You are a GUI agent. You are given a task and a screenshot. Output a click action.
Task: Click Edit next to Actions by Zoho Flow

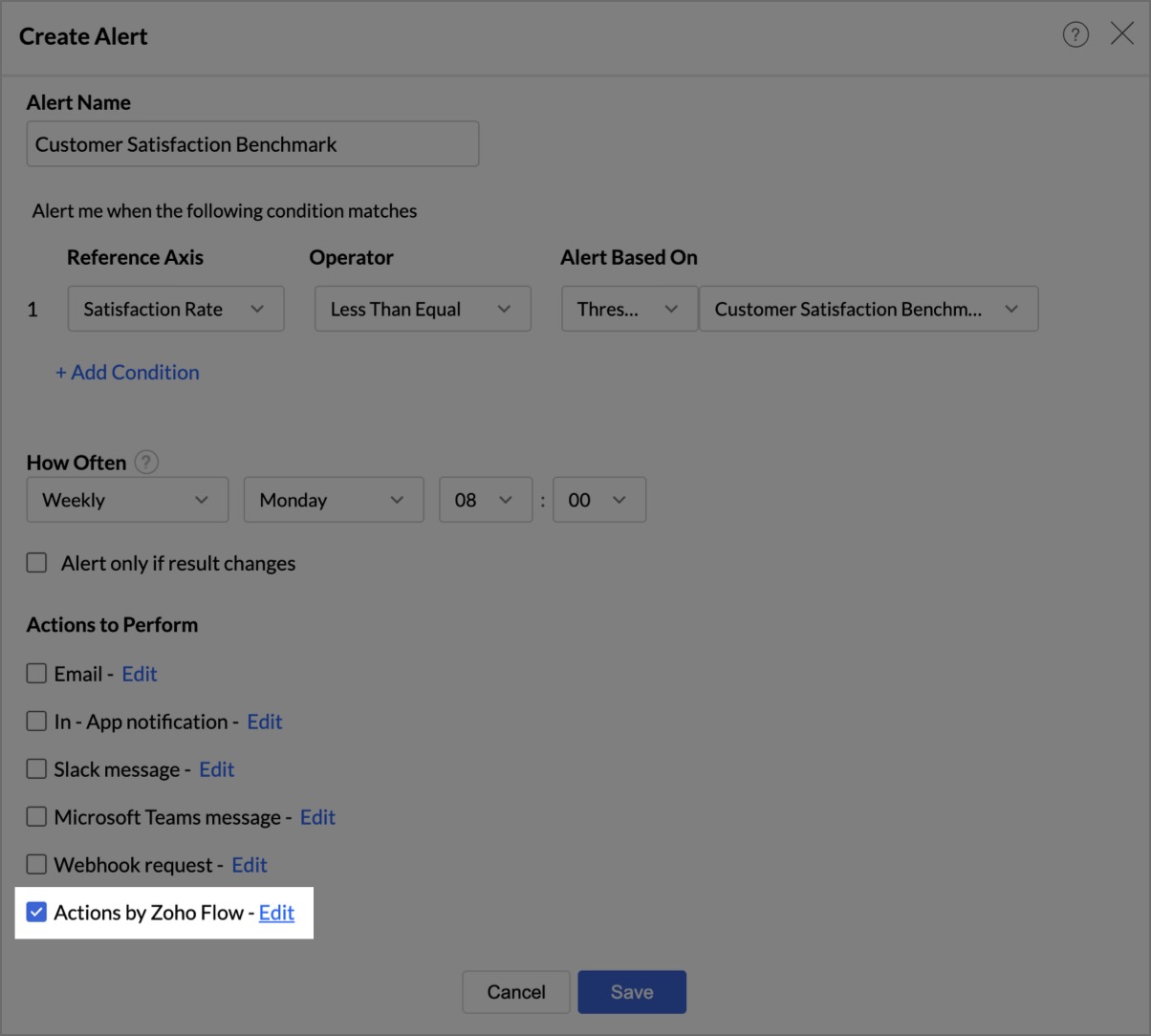coord(276,913)
